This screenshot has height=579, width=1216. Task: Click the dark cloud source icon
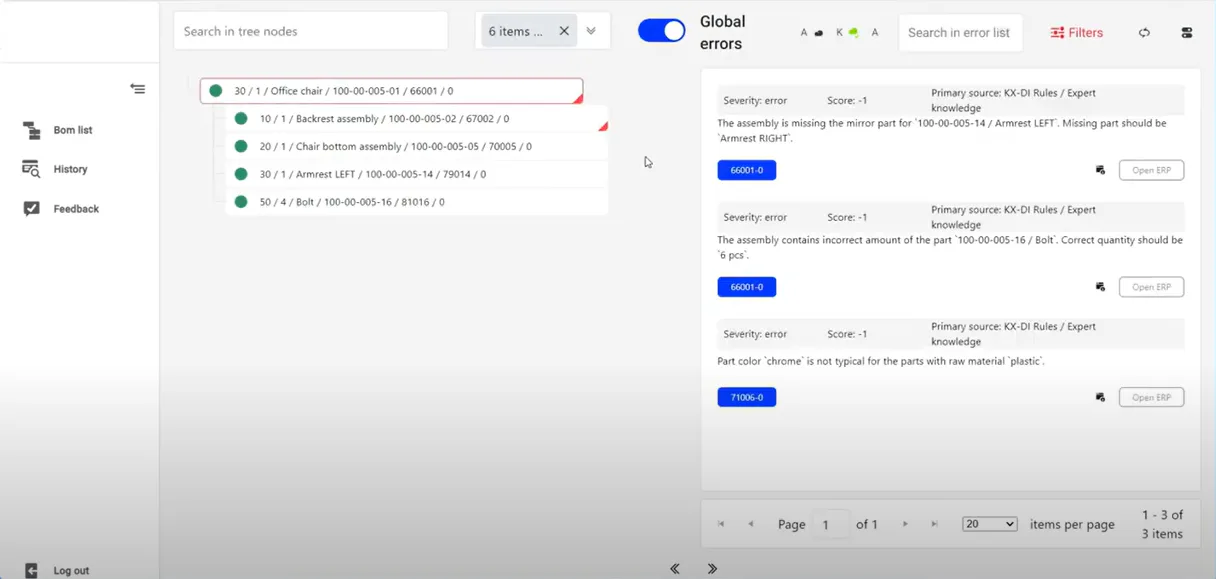819,33
